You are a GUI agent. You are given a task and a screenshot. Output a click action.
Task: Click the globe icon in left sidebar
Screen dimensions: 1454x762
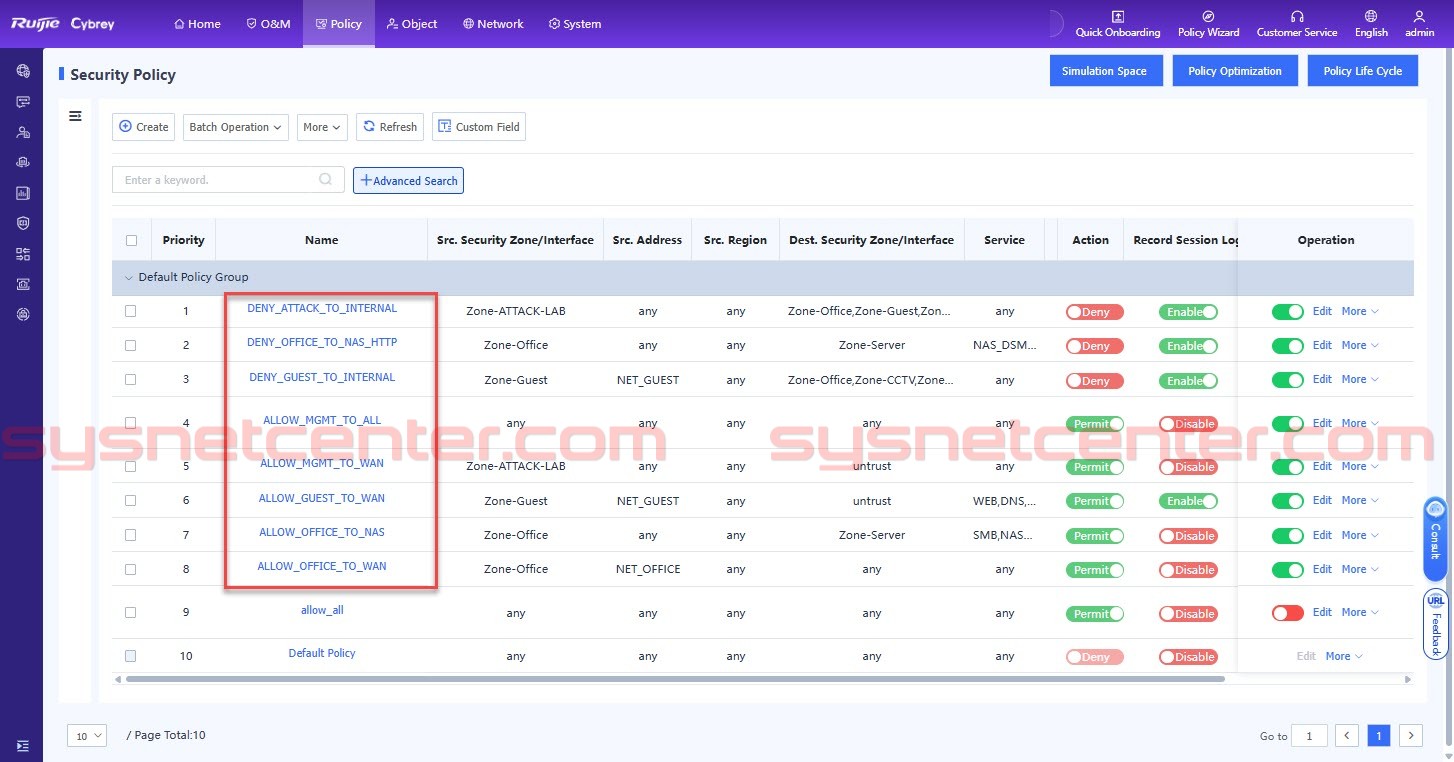(x=23, y=71)
